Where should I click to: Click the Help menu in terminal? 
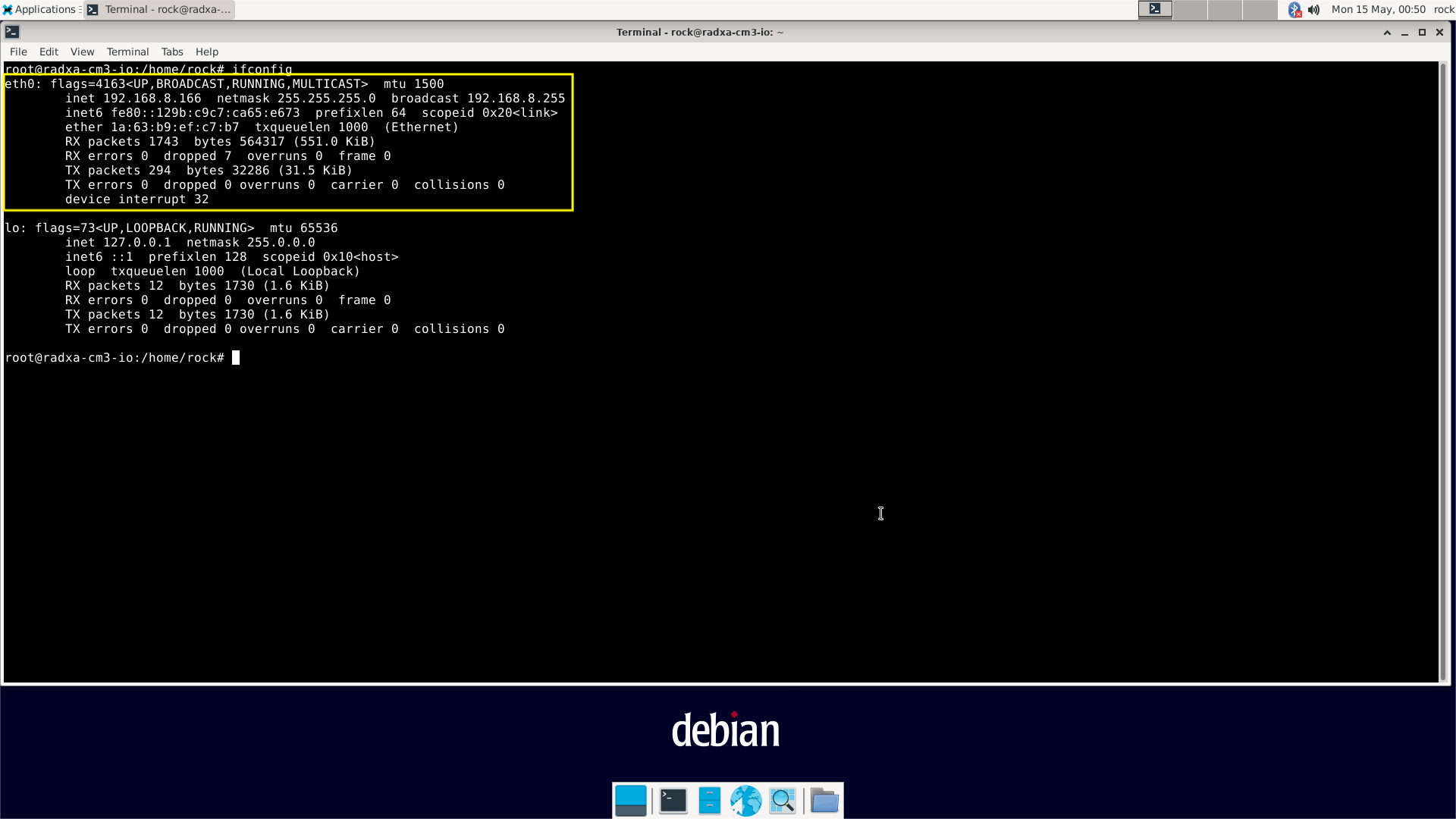point(207,51)
